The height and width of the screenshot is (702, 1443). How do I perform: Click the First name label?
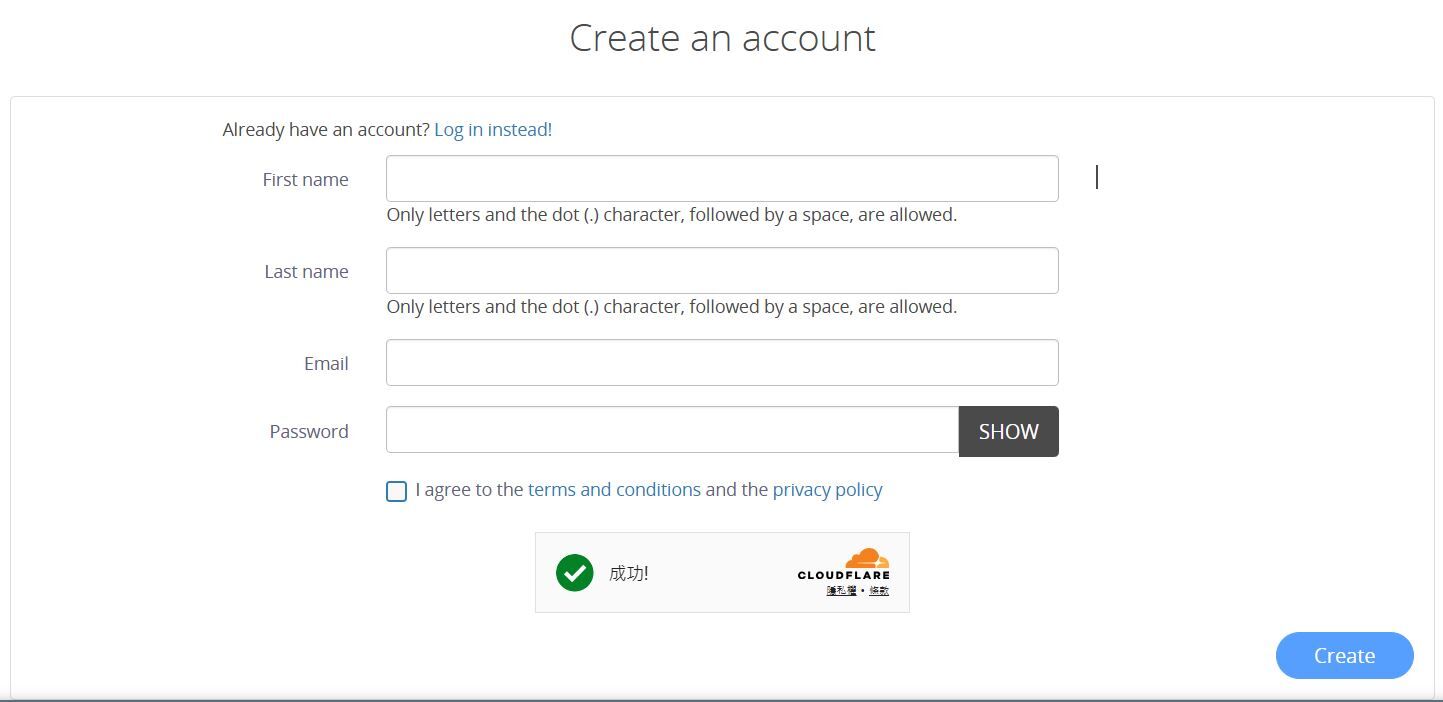305,179
